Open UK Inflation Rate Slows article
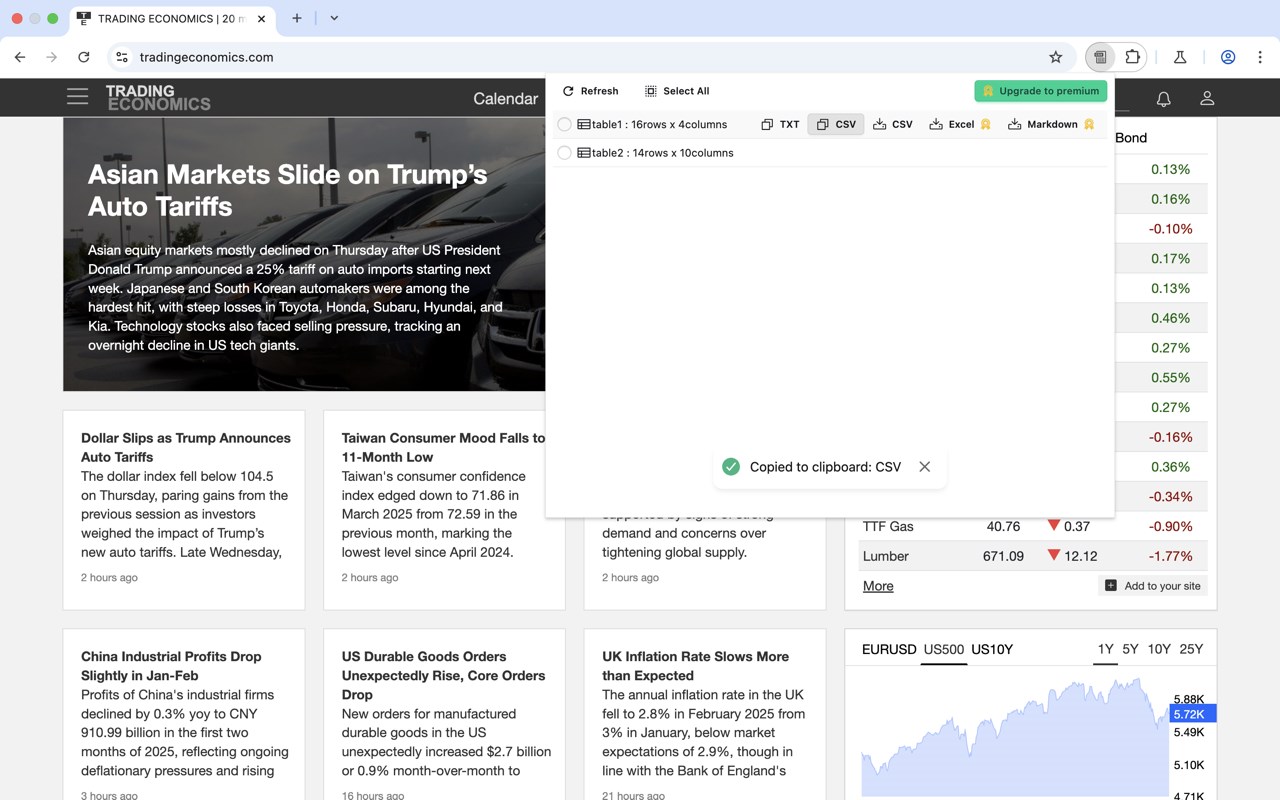 coord(695,666)
